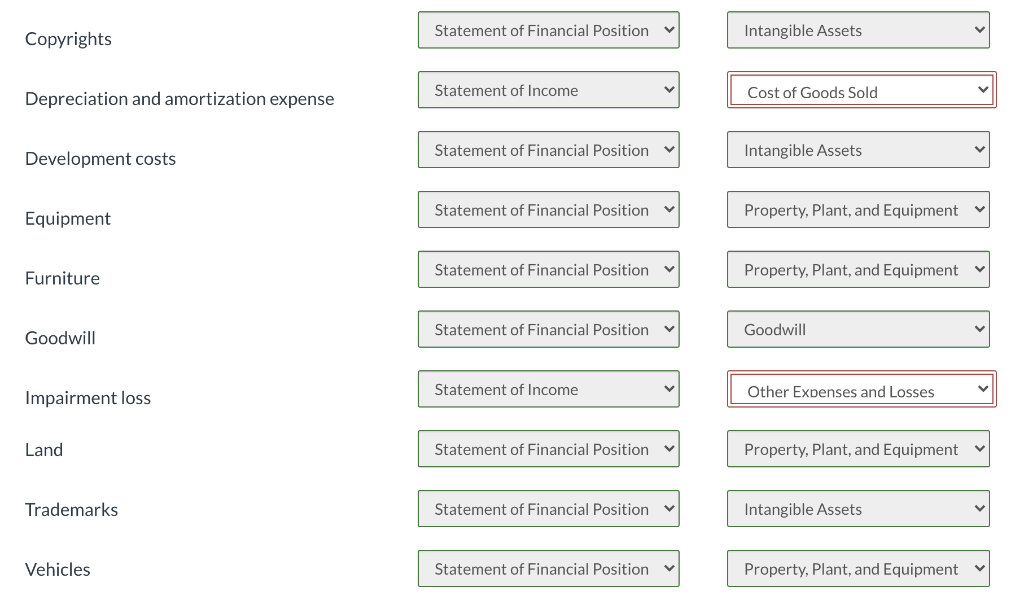Click the arrow on the Equipment classification dropdown
The height and width of the screenshot is (613, 1024).
pos(978,209)
